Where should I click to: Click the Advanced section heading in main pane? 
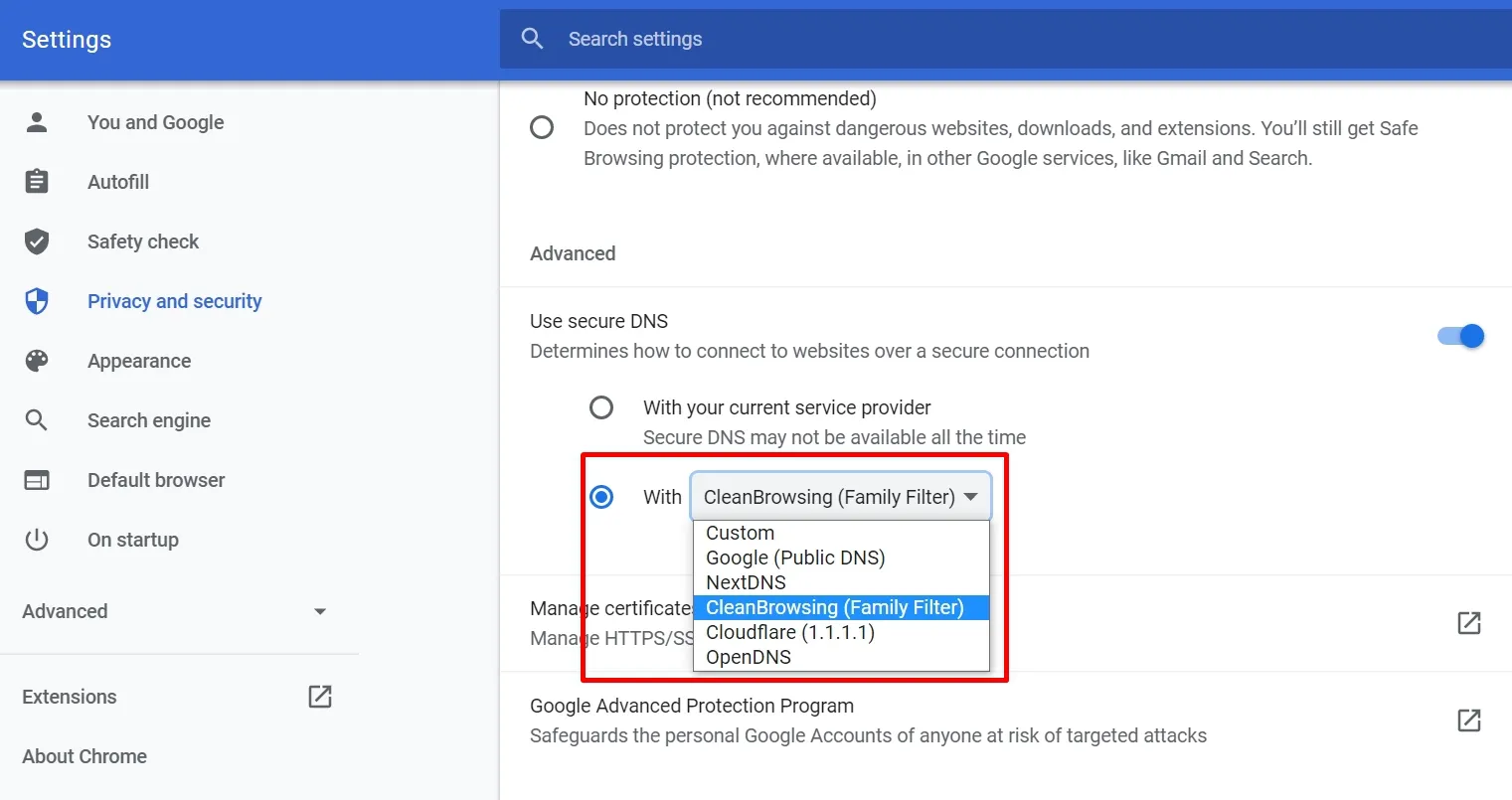[x=573, y=253]
